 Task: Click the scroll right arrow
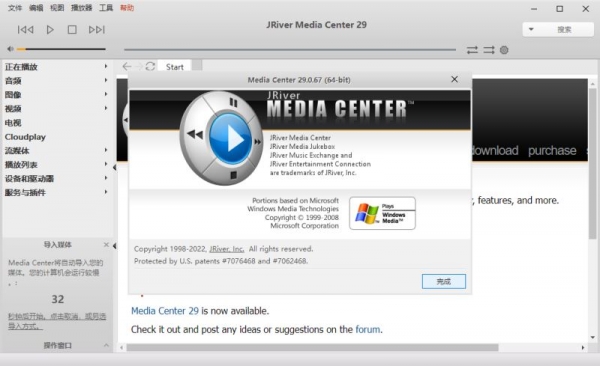click(x=583, y=347)
